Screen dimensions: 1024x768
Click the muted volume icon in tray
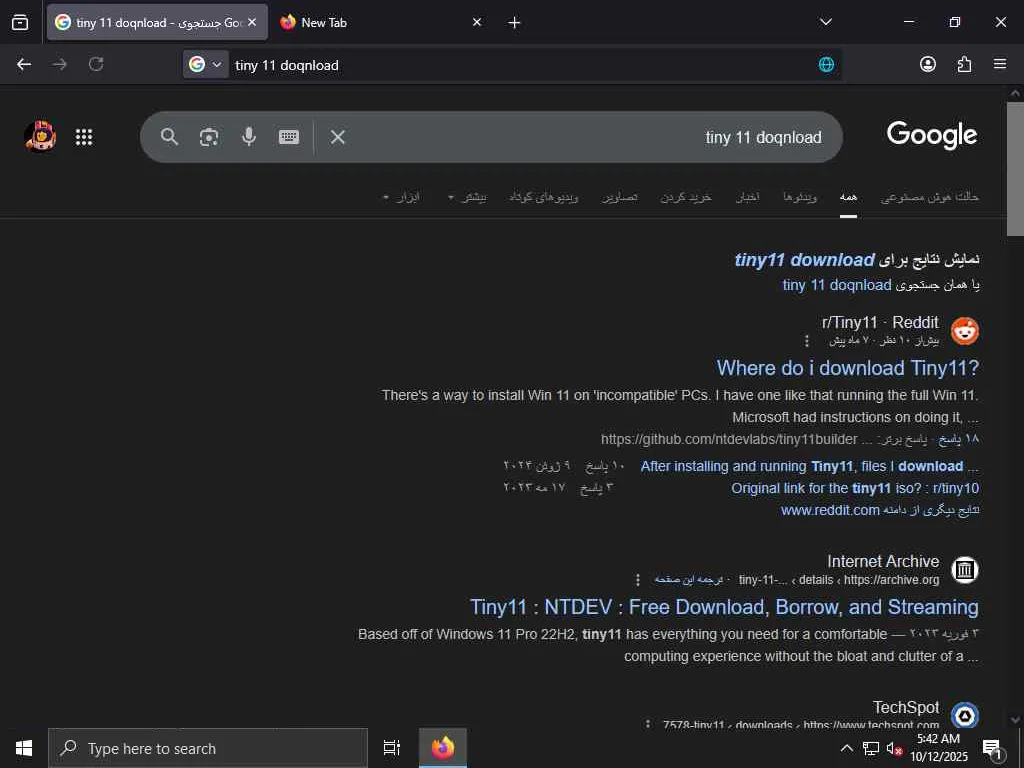click(x=894, y=748)
